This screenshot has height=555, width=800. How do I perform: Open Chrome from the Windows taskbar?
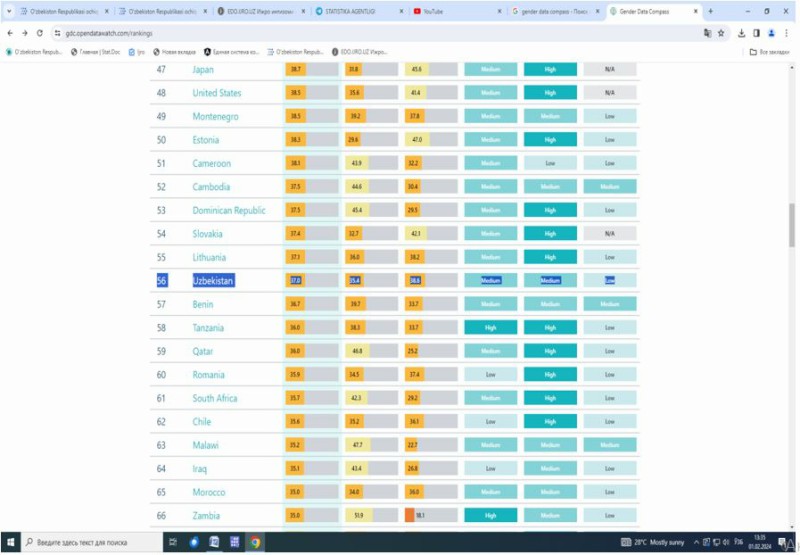coord(256,542)
